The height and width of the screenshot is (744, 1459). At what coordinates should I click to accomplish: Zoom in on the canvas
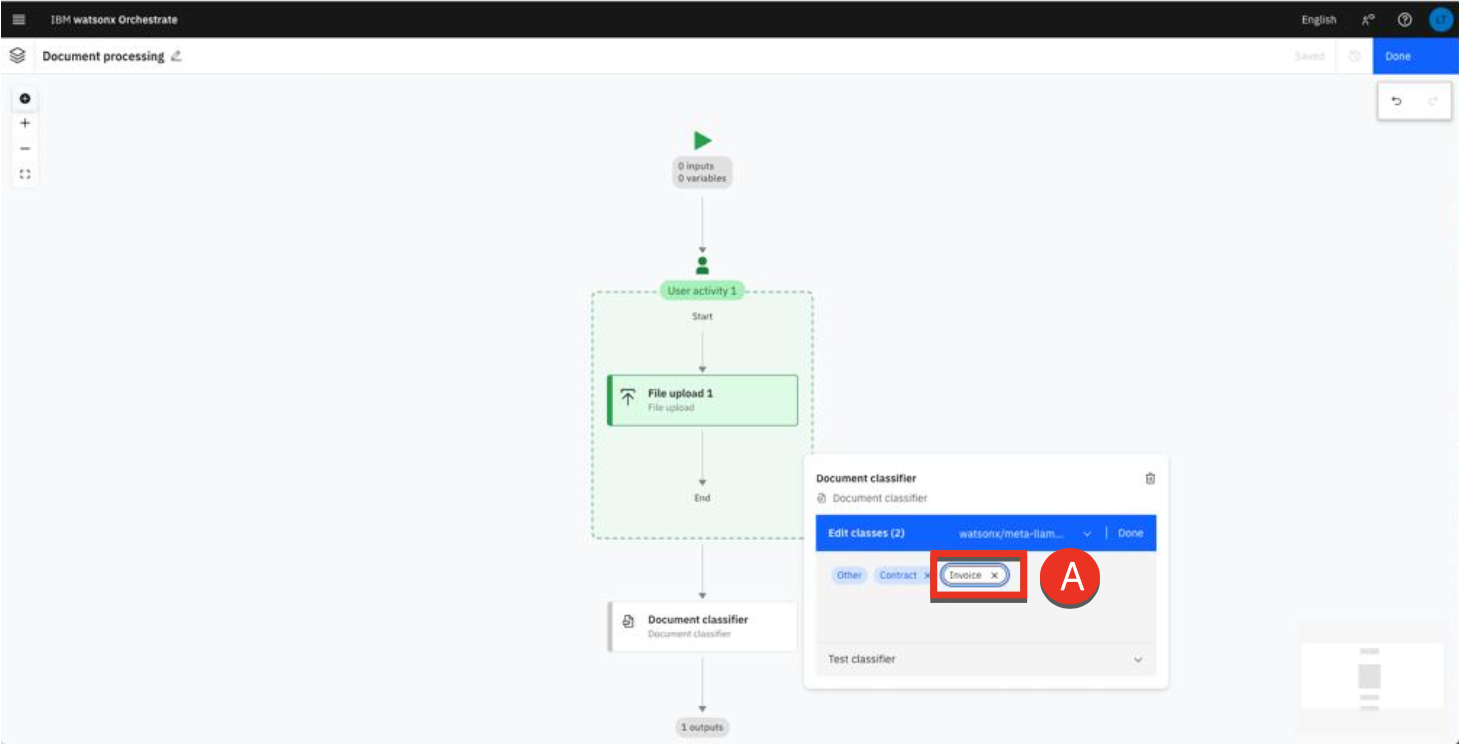(x=25, y=123)
